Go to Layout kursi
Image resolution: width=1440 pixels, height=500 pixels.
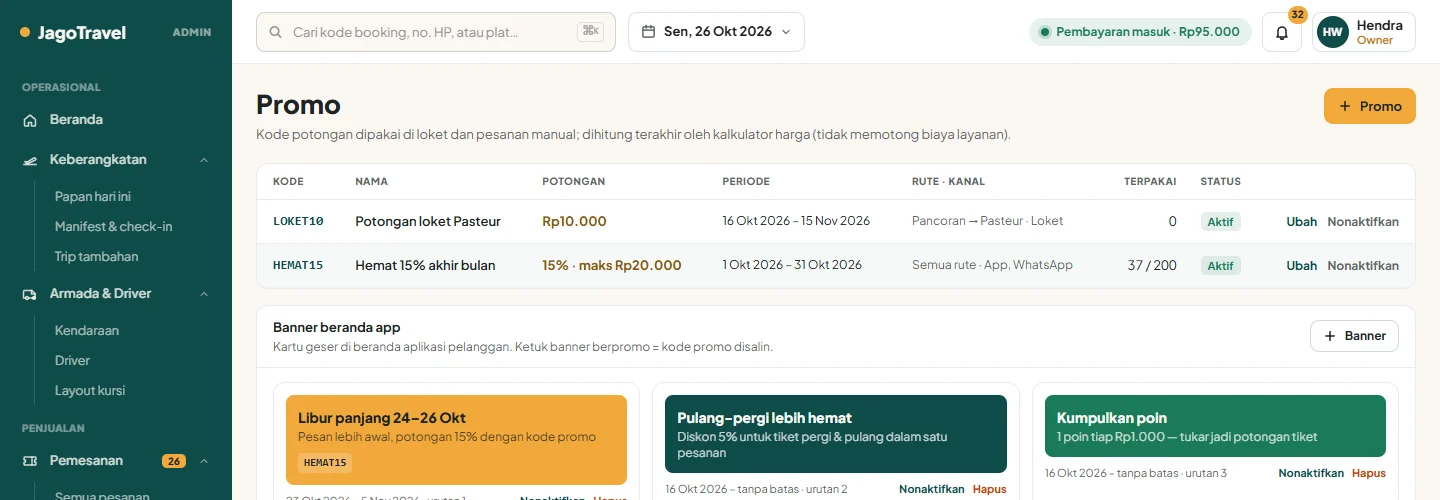point(90,391)
